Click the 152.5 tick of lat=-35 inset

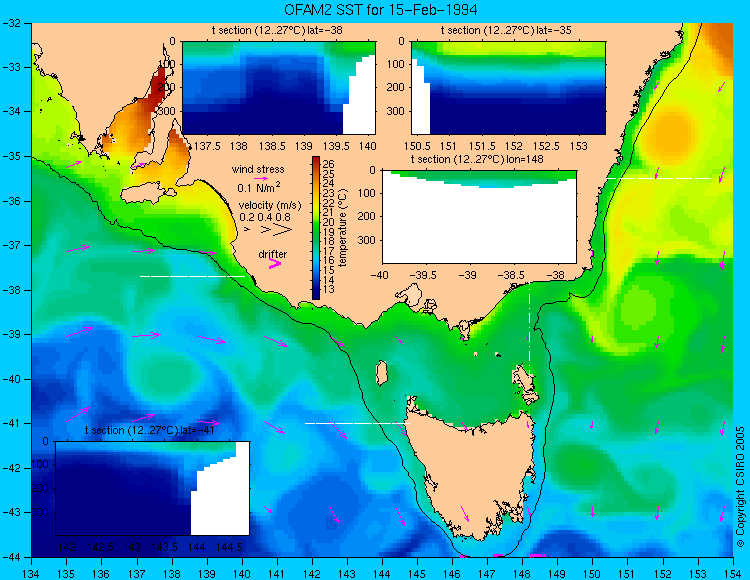(546, 146)
